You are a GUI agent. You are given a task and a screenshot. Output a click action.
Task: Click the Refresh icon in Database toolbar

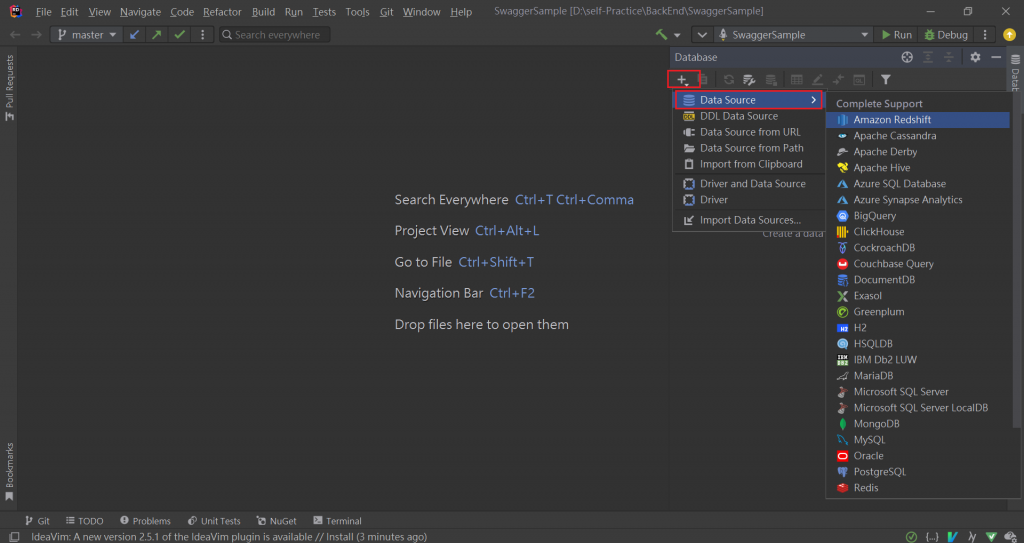(x=729, y=80)
